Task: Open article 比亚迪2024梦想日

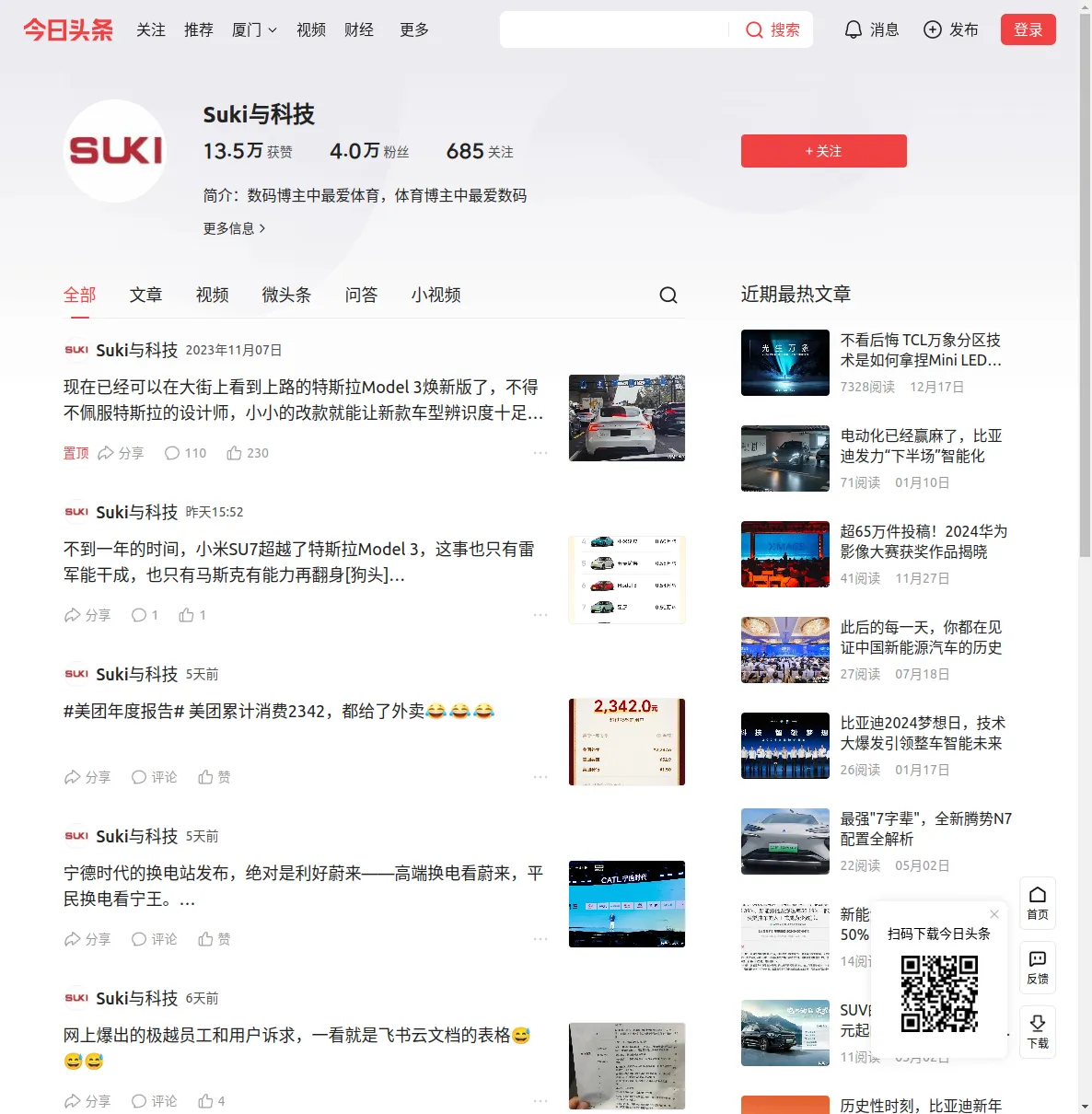Action: (923, 733)
